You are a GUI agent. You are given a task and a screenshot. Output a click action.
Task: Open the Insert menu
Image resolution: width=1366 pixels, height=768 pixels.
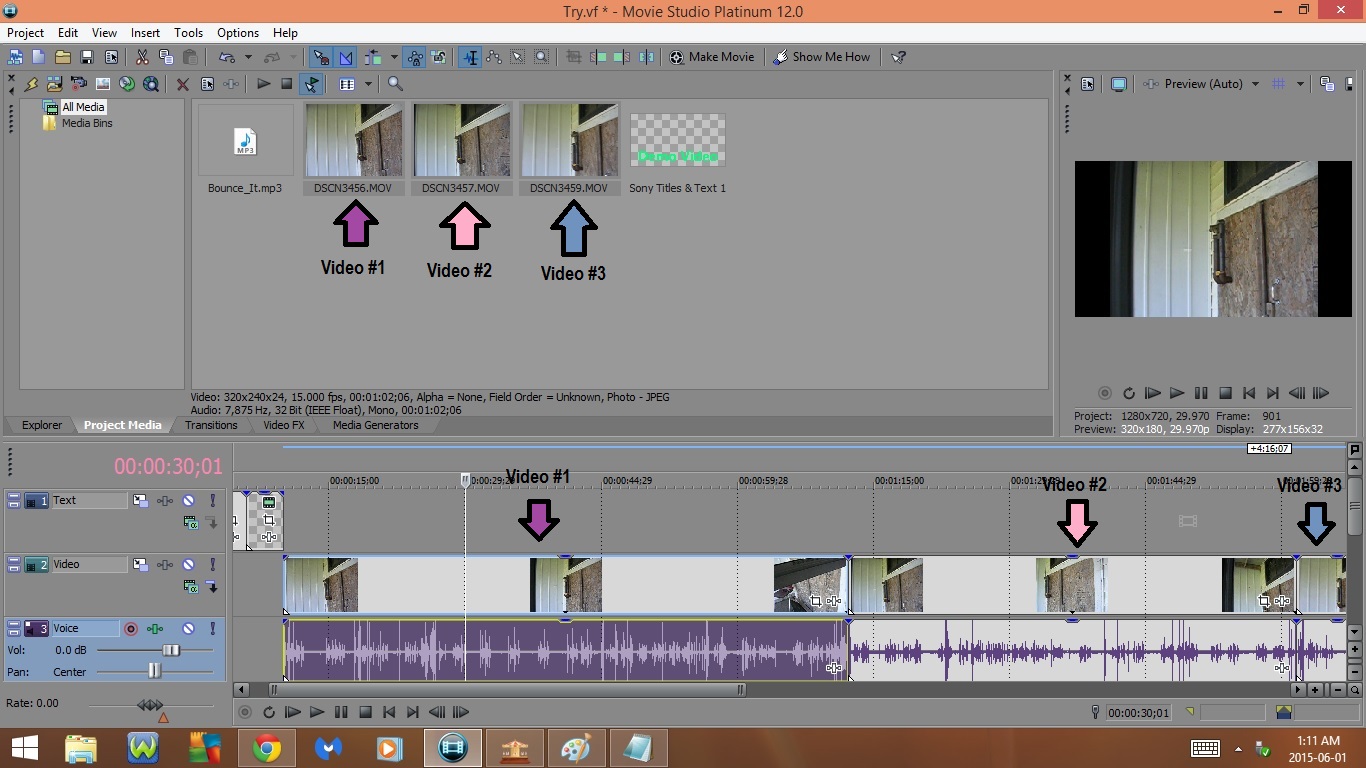point(145,33)
